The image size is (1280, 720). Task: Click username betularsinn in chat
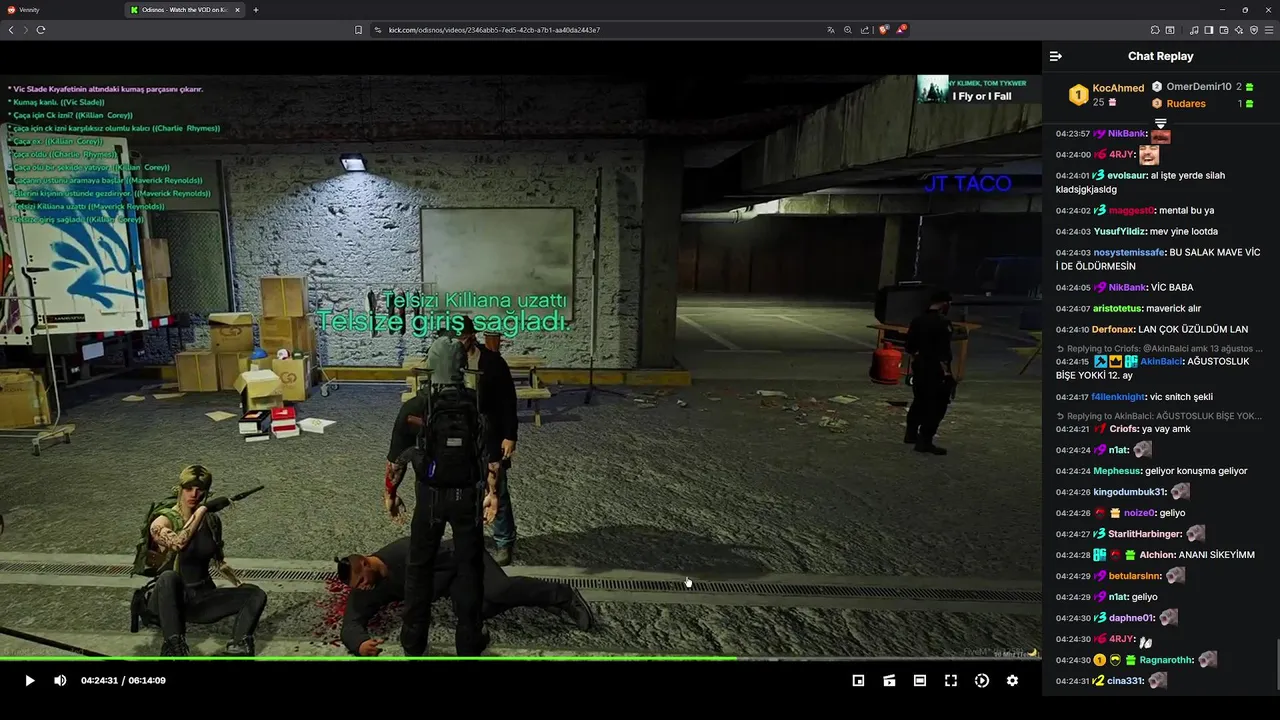(x=1134, y=576)
